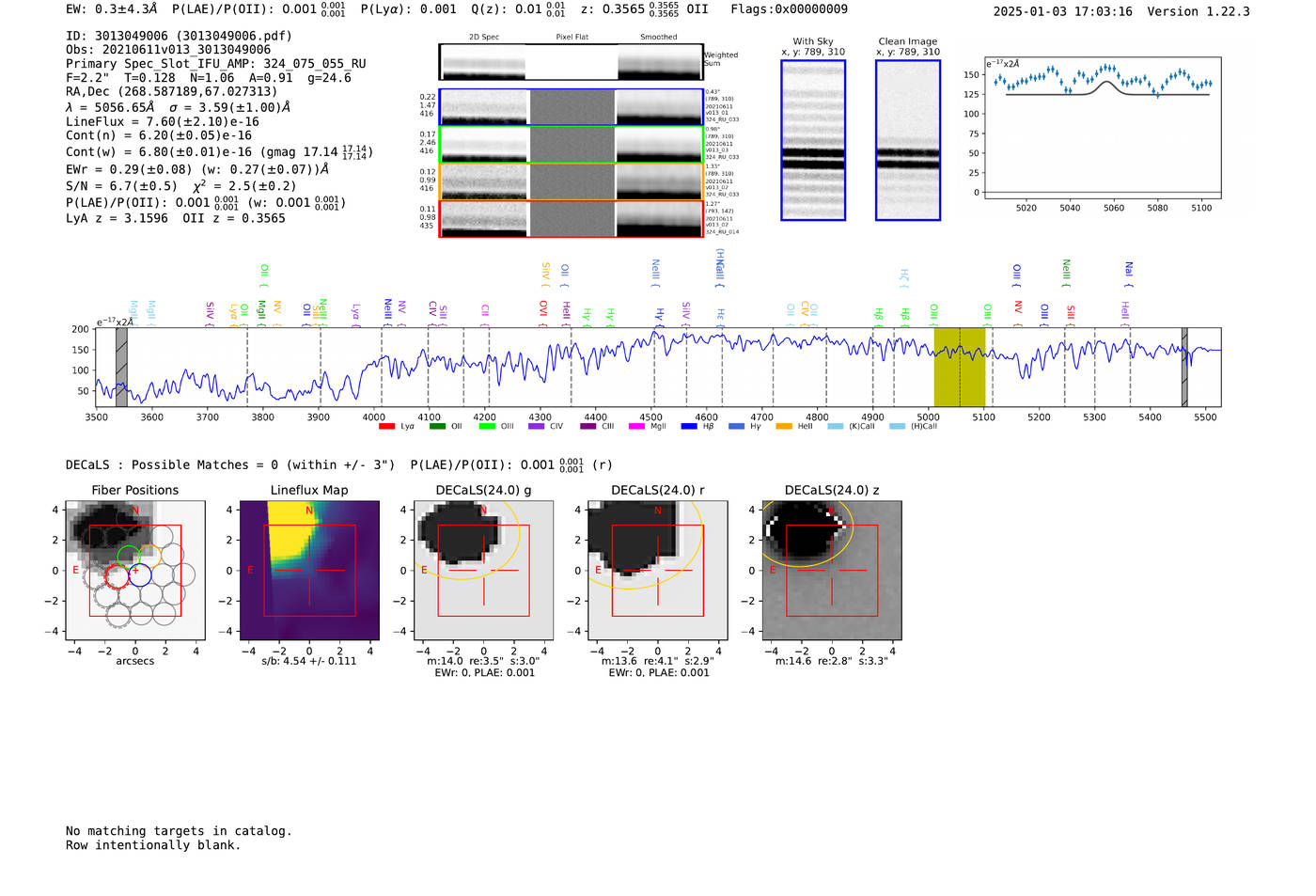The height and width of the screenshot is (896, 1316).
Task: Click the yellow highlighted band in spectrum
Action: (x=959, y=367)
